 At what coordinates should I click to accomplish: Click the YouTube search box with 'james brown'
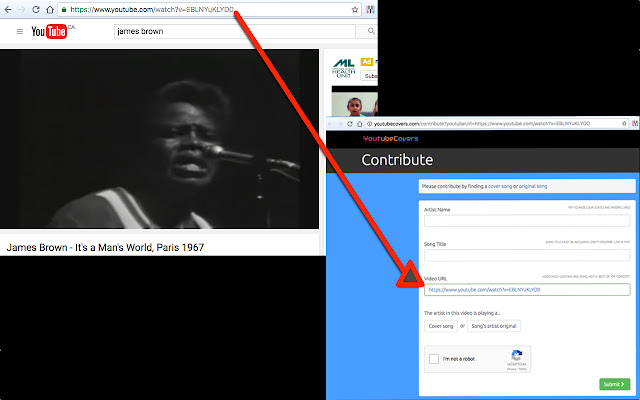tap(235, 31)
